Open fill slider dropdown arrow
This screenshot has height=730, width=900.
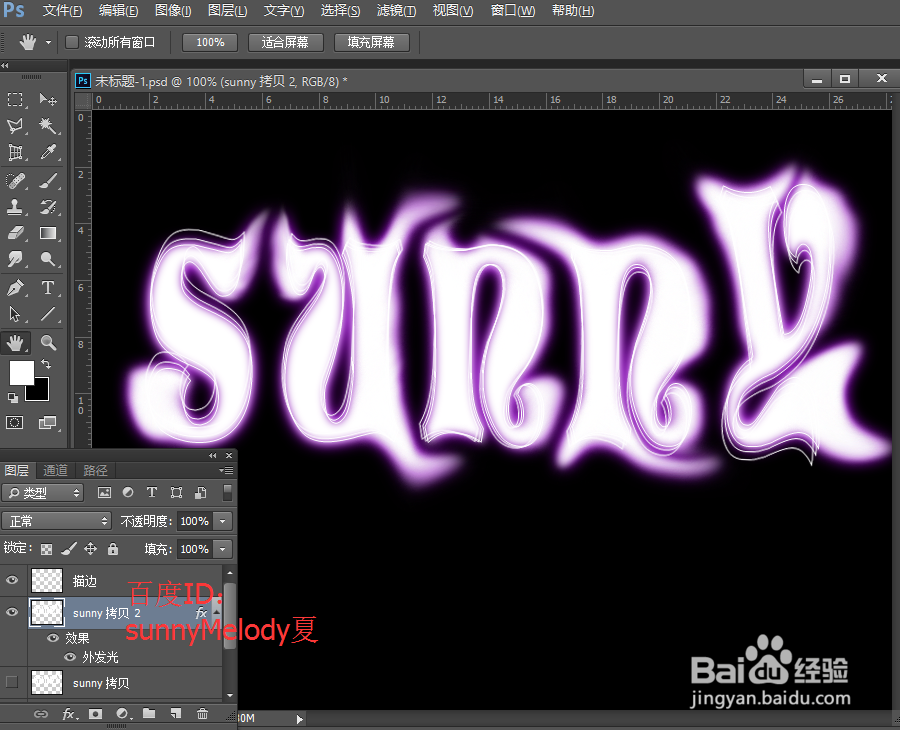coord(223,549)
